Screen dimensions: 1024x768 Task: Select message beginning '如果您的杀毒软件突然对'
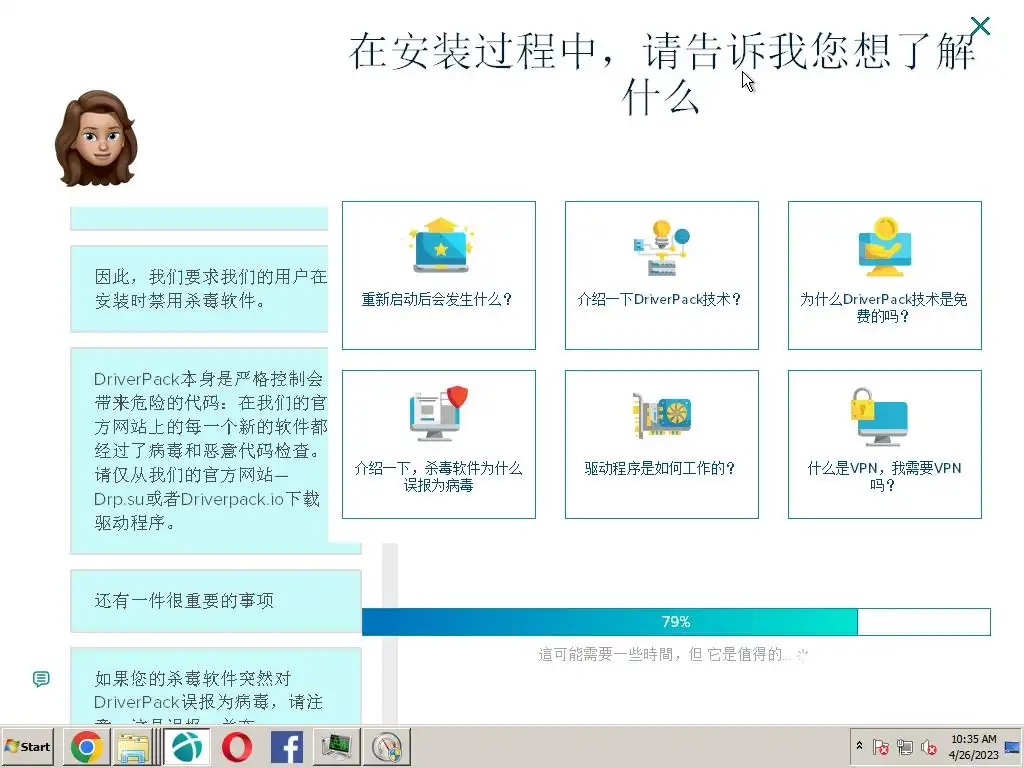[x=216, y=686]
